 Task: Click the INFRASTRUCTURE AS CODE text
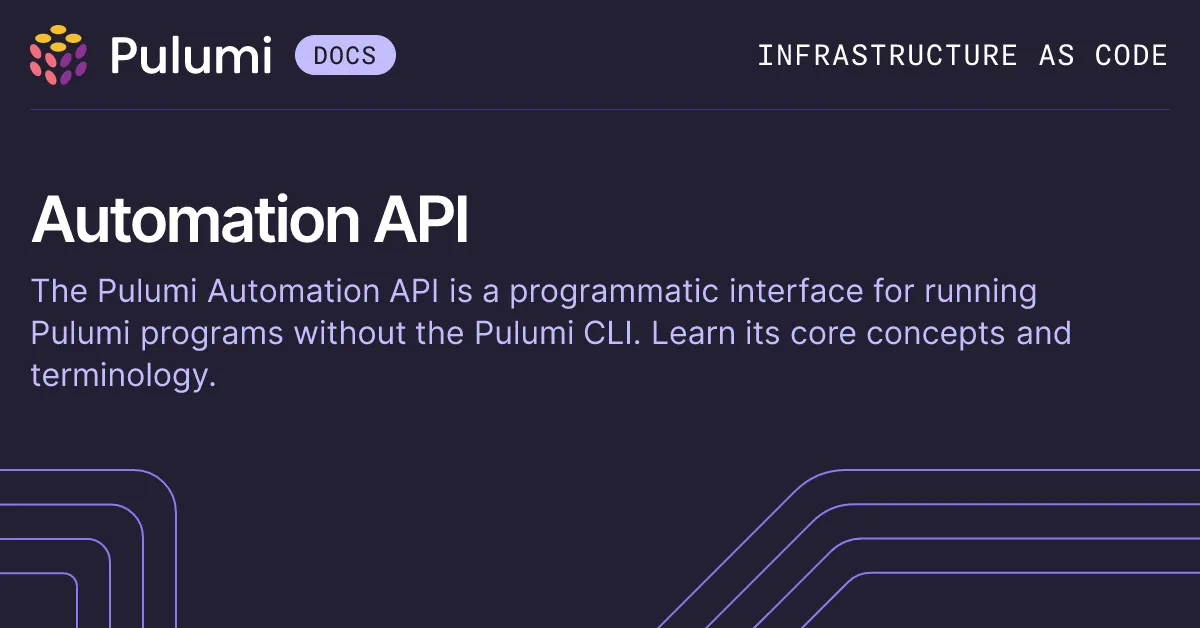tap(962, 55)
